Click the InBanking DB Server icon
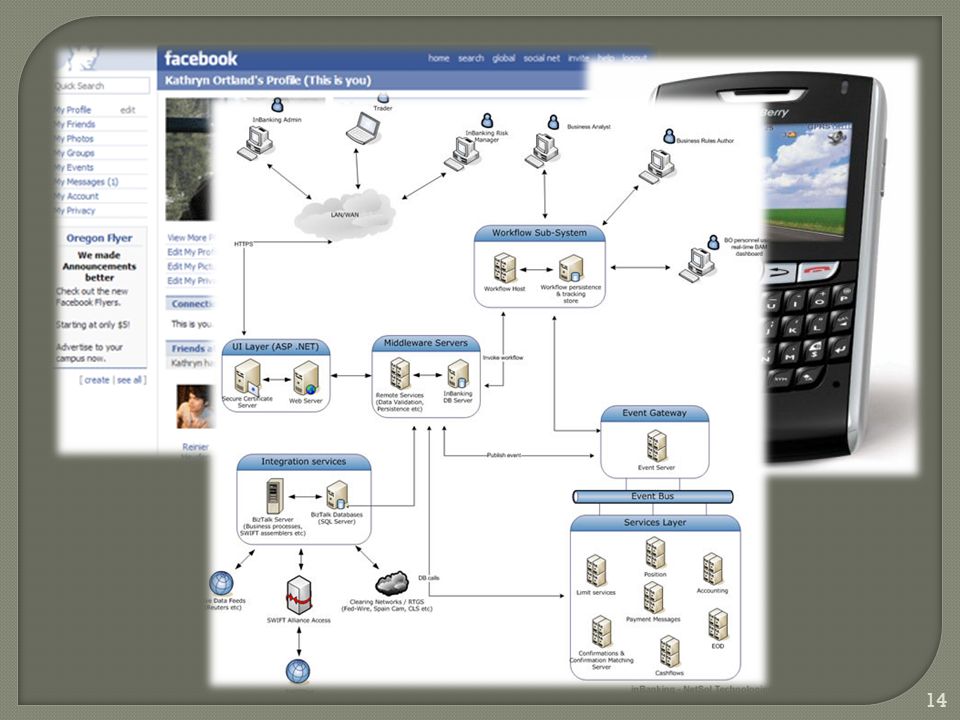 [457, 374]
